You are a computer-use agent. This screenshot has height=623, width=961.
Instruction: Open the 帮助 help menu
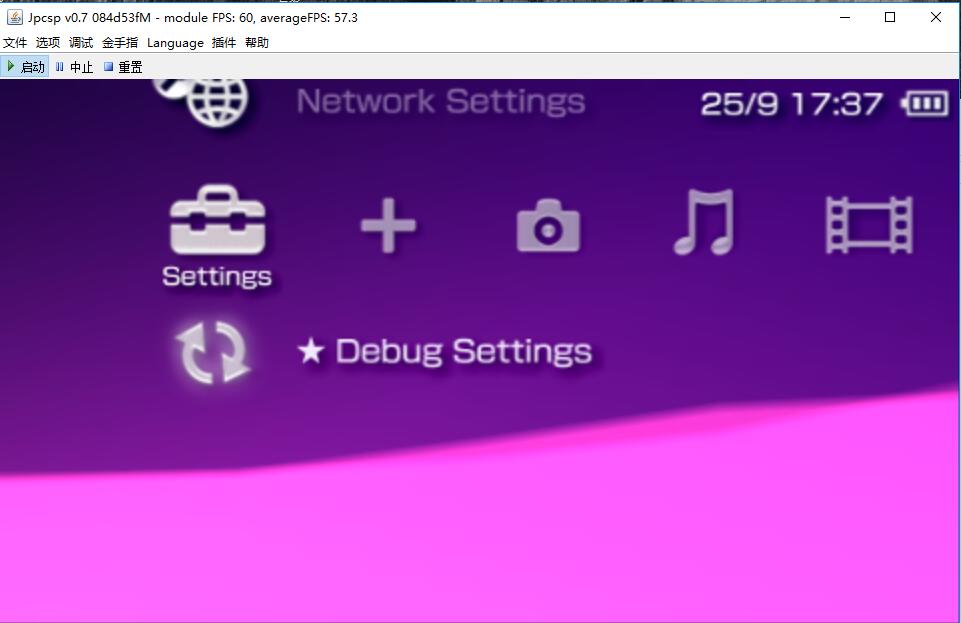coord(257,43)
